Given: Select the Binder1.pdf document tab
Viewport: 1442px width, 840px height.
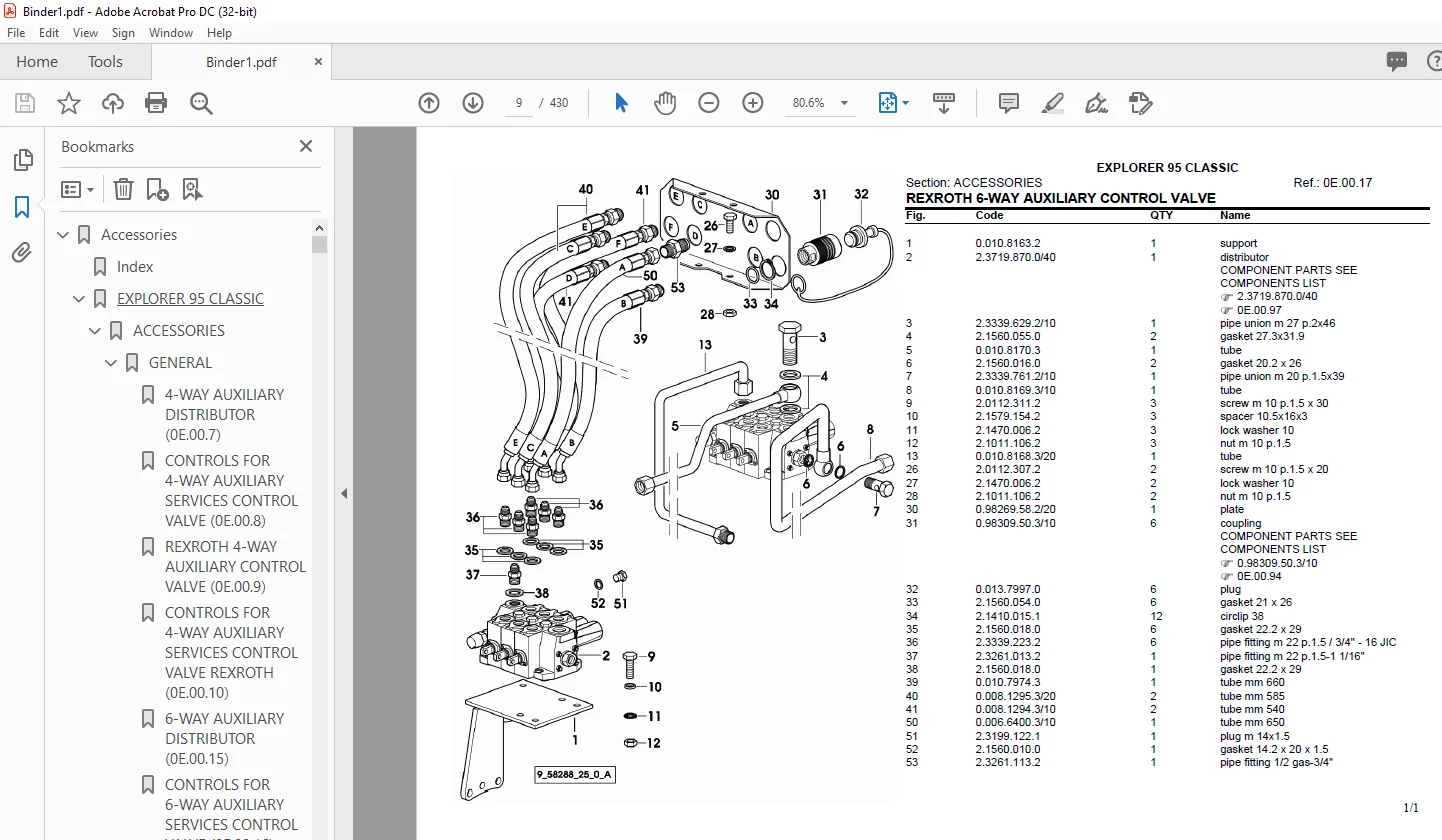Looking at the screenshot, I should click(241, 62).
